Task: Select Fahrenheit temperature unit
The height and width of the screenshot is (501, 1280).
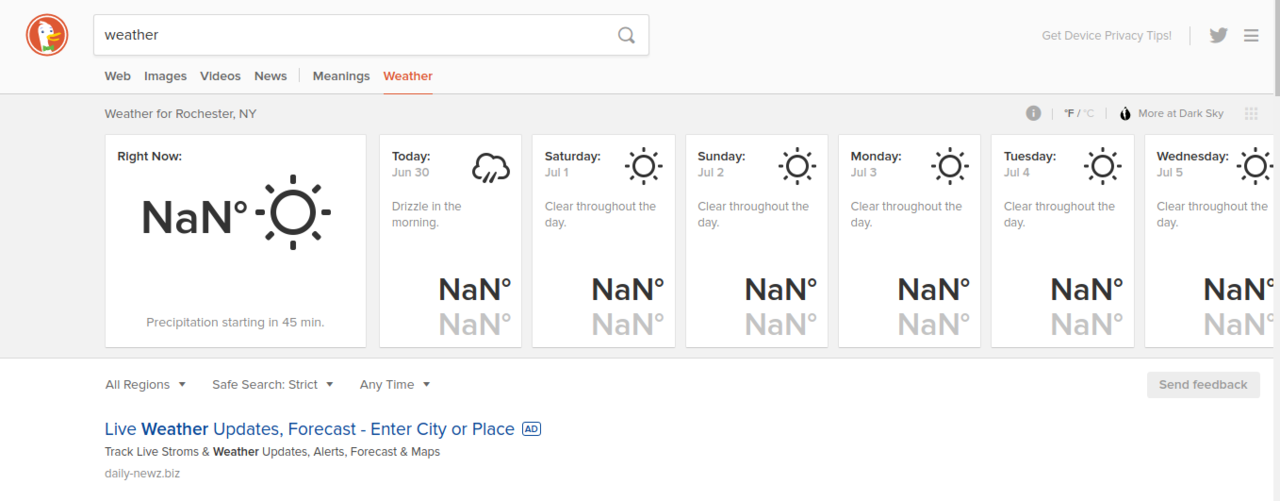Action: pyautogui.click(x=1069, y=114)
